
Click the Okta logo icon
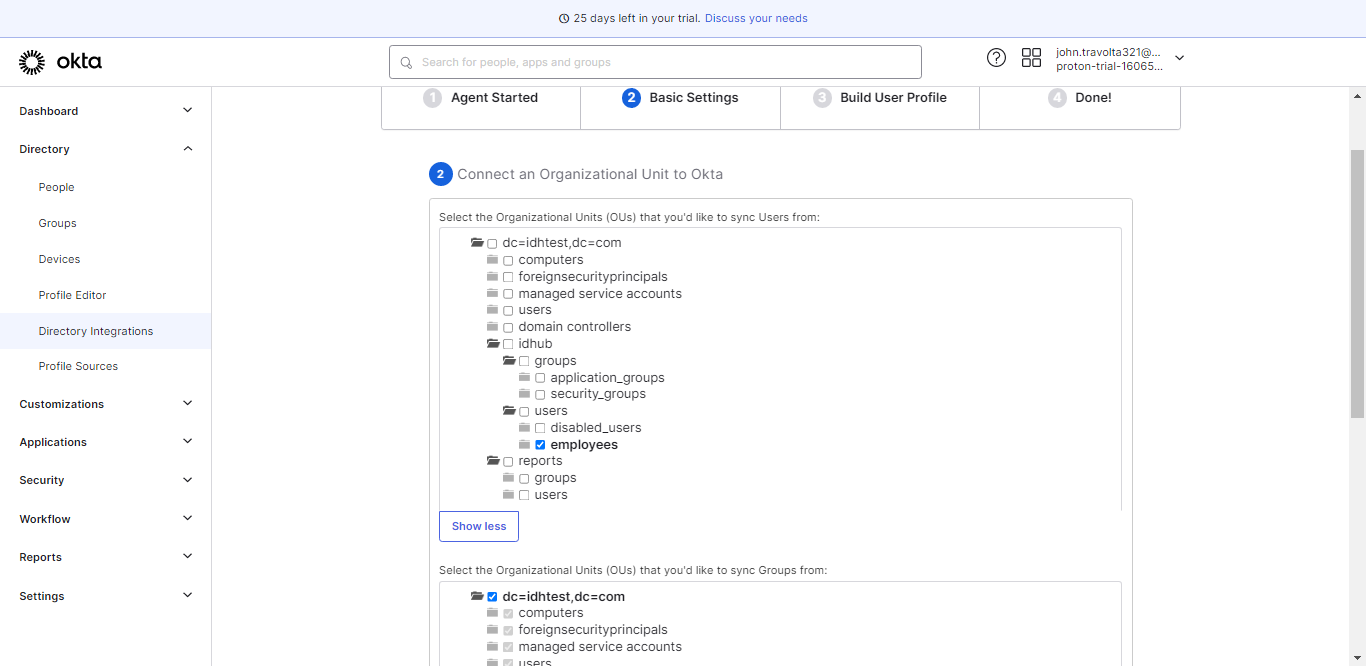(x=32, y=62)
